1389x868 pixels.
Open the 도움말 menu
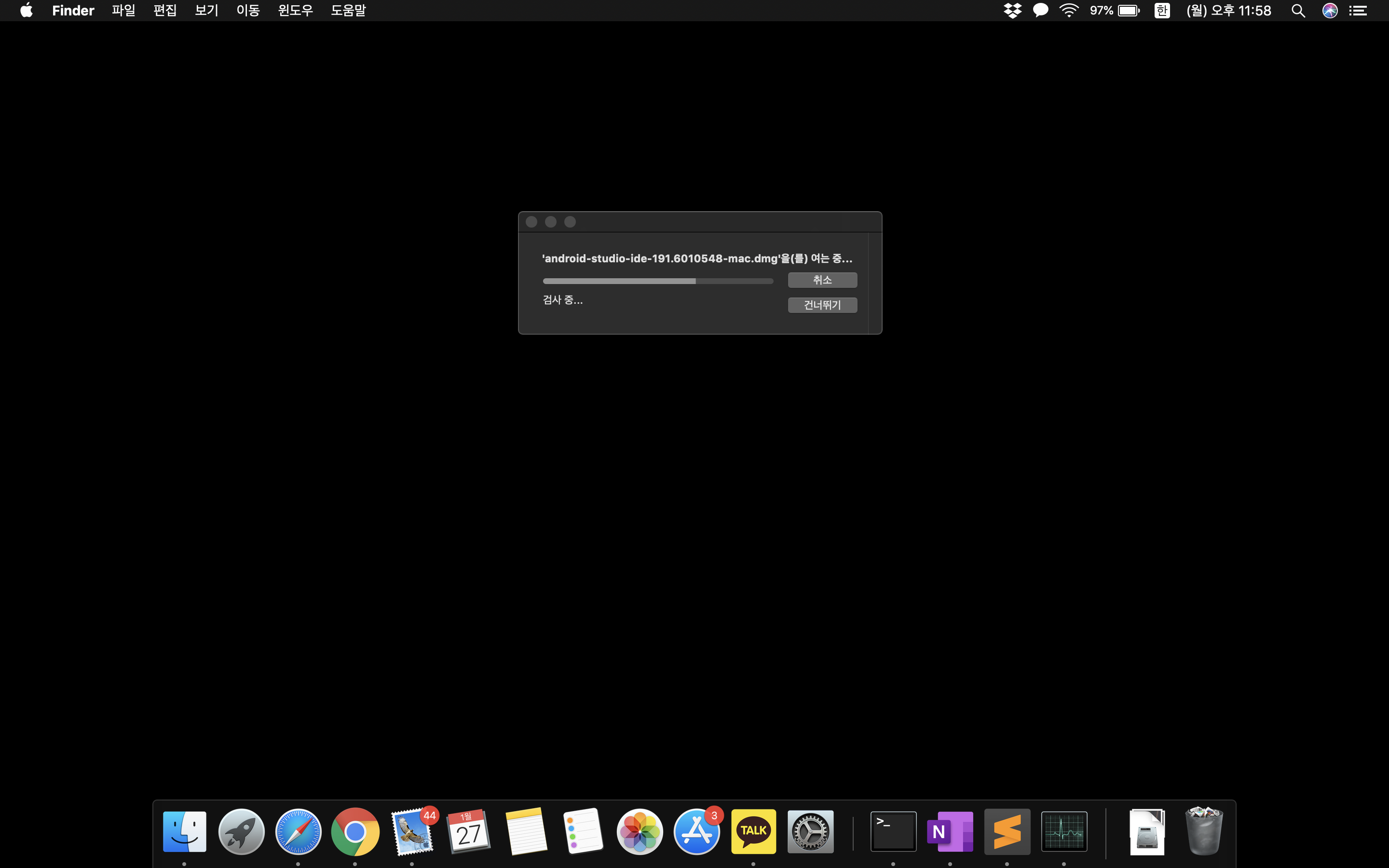348,10
